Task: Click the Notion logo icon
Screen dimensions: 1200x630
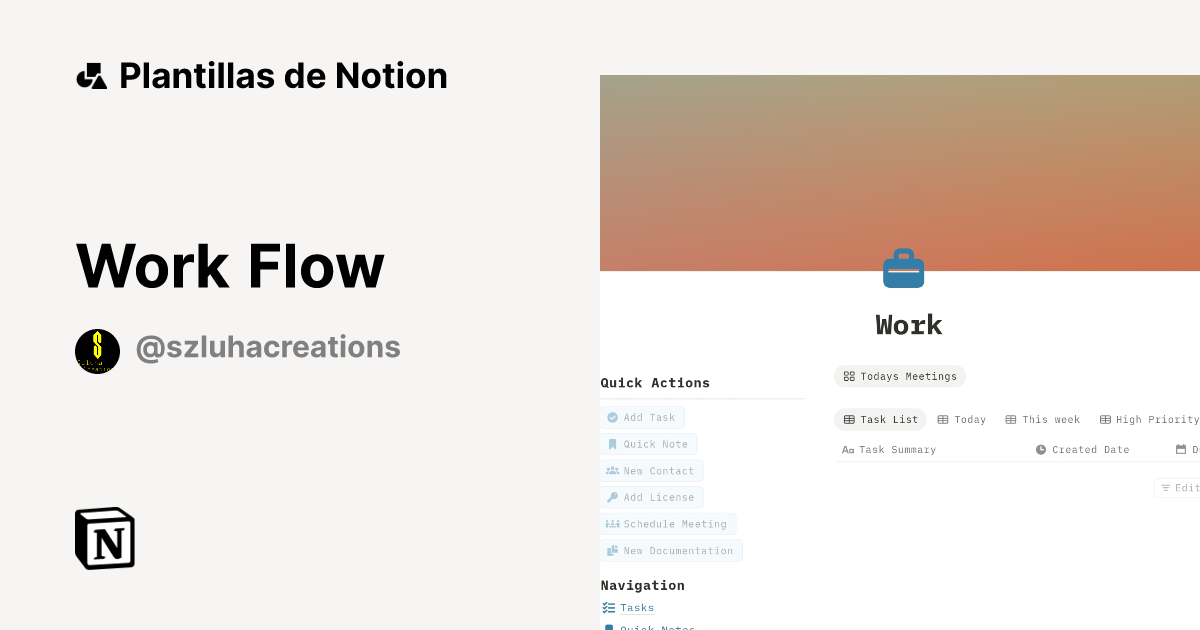Action: [104, 538]
